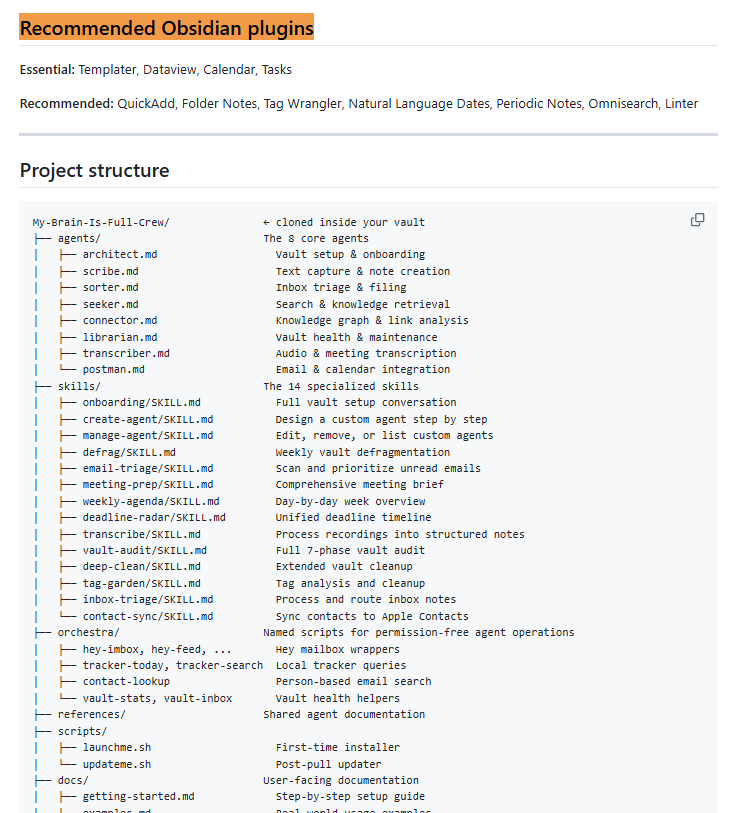This screenshot has height=813, width=737.
Task: Click 'deep-clean/SKILL.md' in the tree
Action: 142,566
